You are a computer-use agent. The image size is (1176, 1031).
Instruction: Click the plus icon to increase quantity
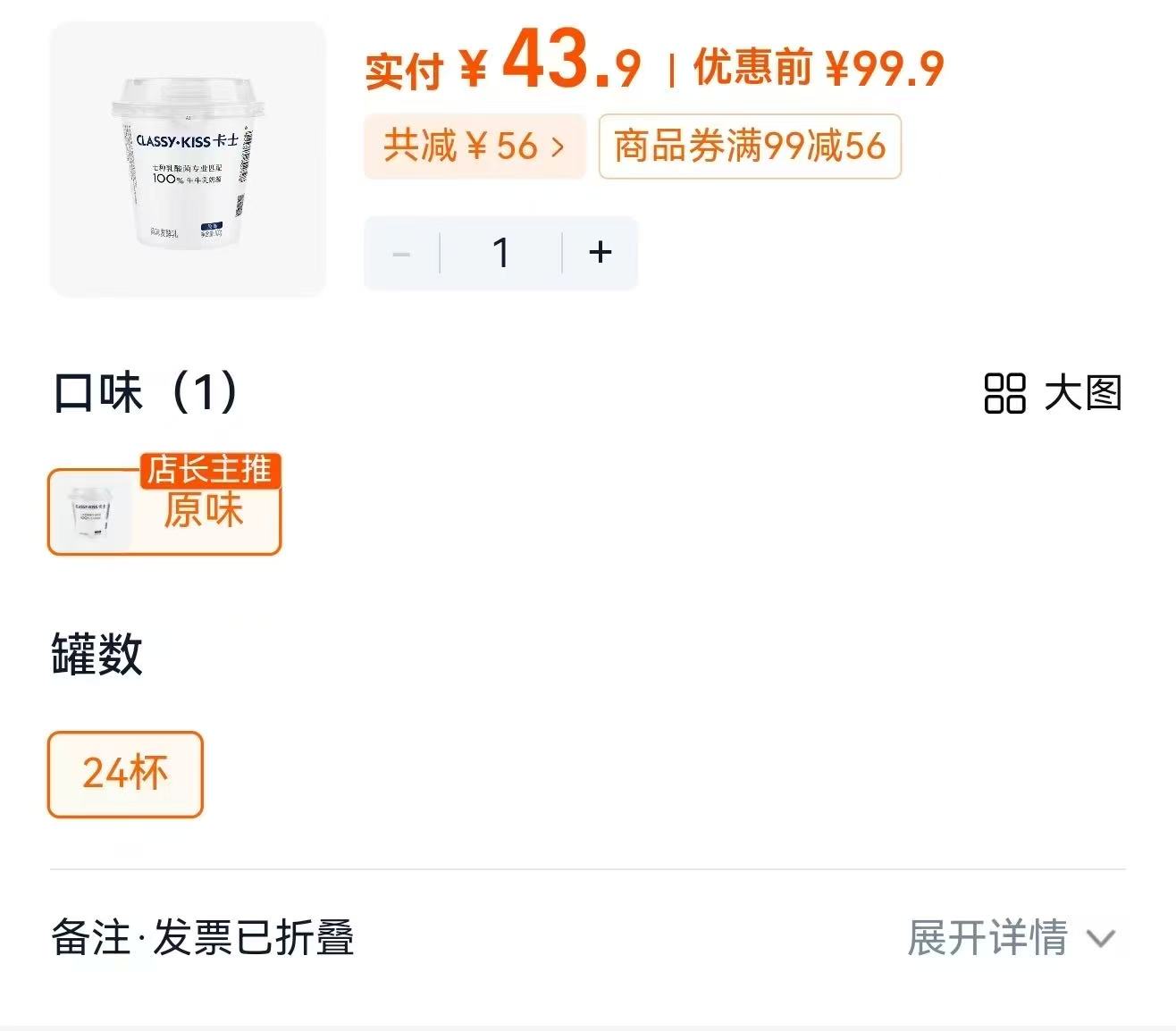click(600, 253)
